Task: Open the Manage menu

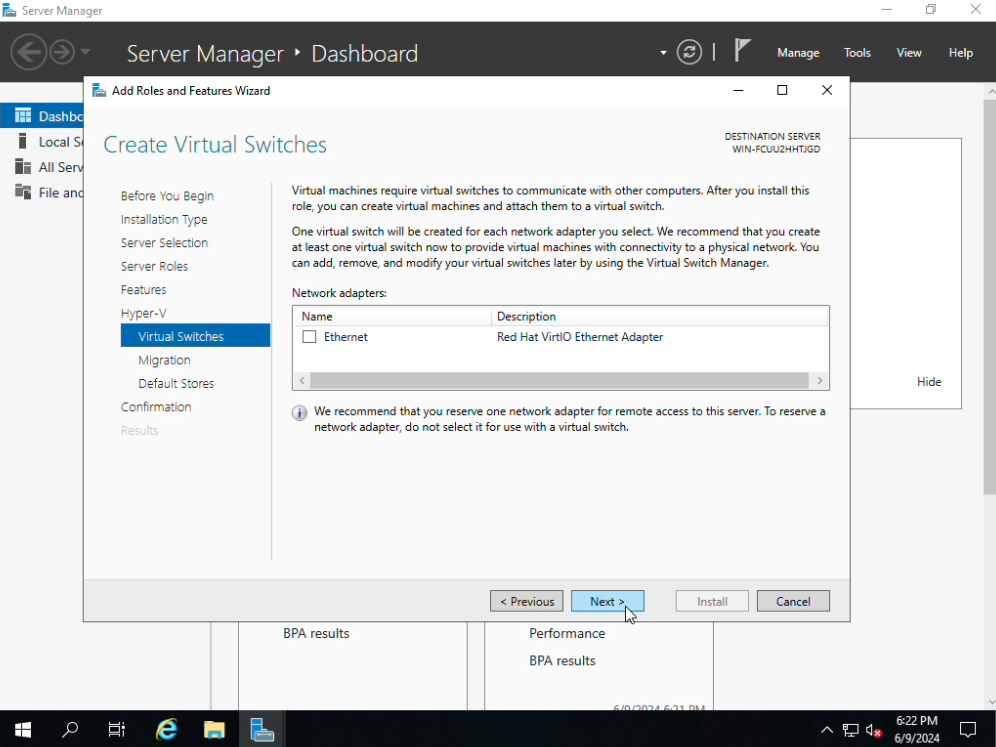Action: [x=798, y=53]
